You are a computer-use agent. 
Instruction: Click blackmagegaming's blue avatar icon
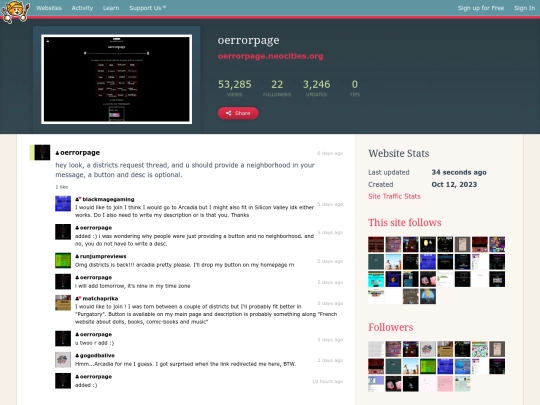[63, 204]
